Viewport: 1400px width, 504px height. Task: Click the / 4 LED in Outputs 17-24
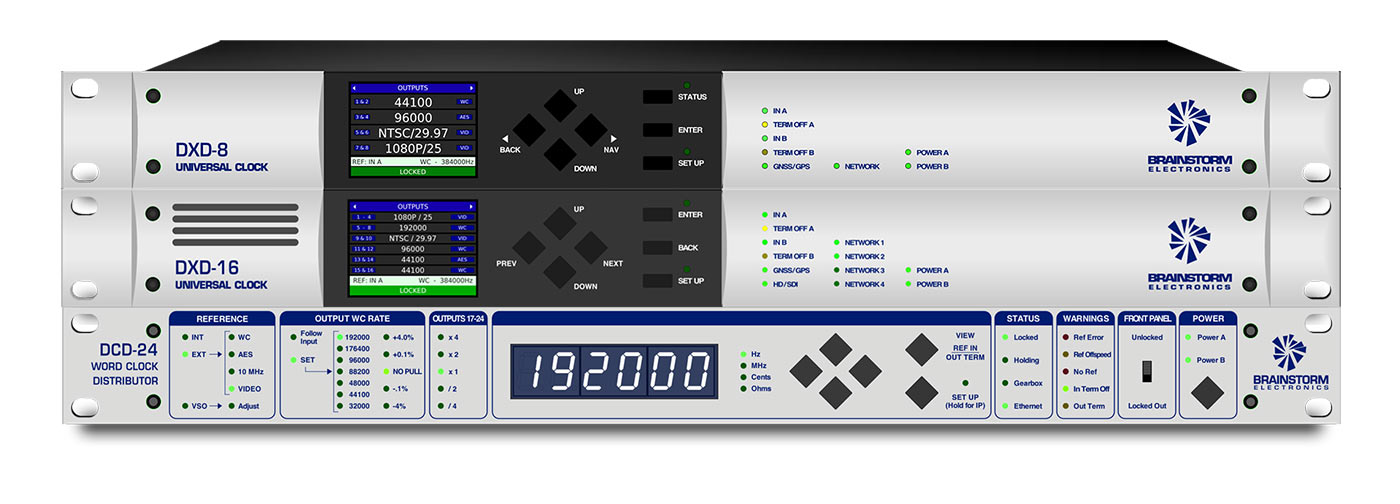440,406
